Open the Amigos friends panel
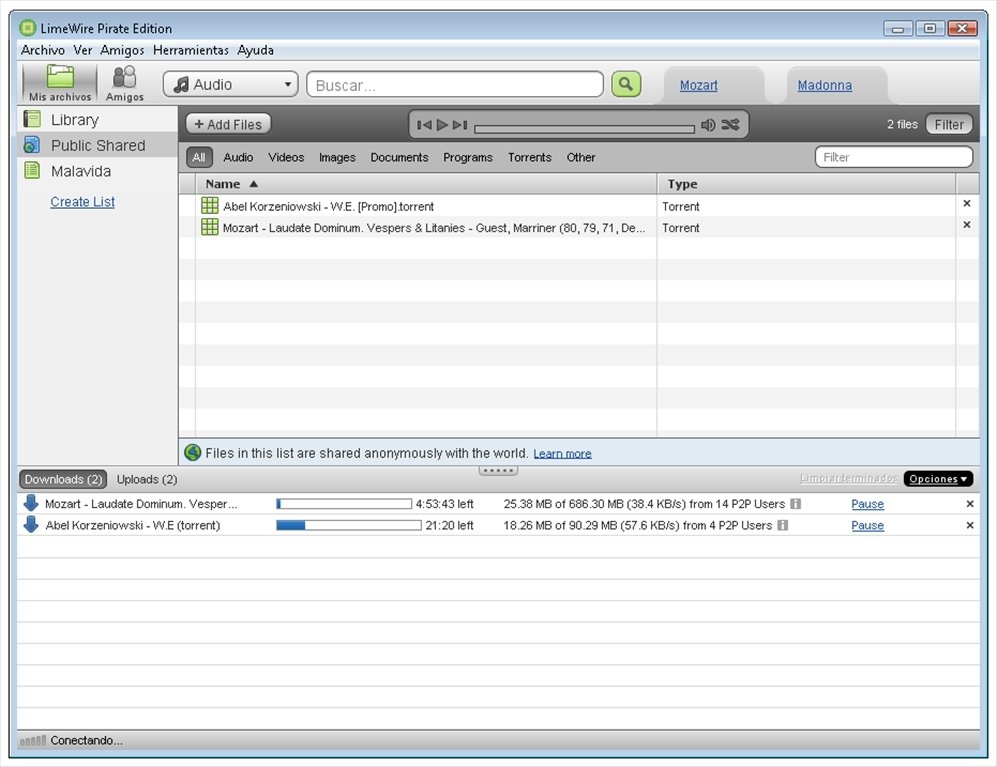The width and height of the screenshot is (997, 767). tap(125, 83)
